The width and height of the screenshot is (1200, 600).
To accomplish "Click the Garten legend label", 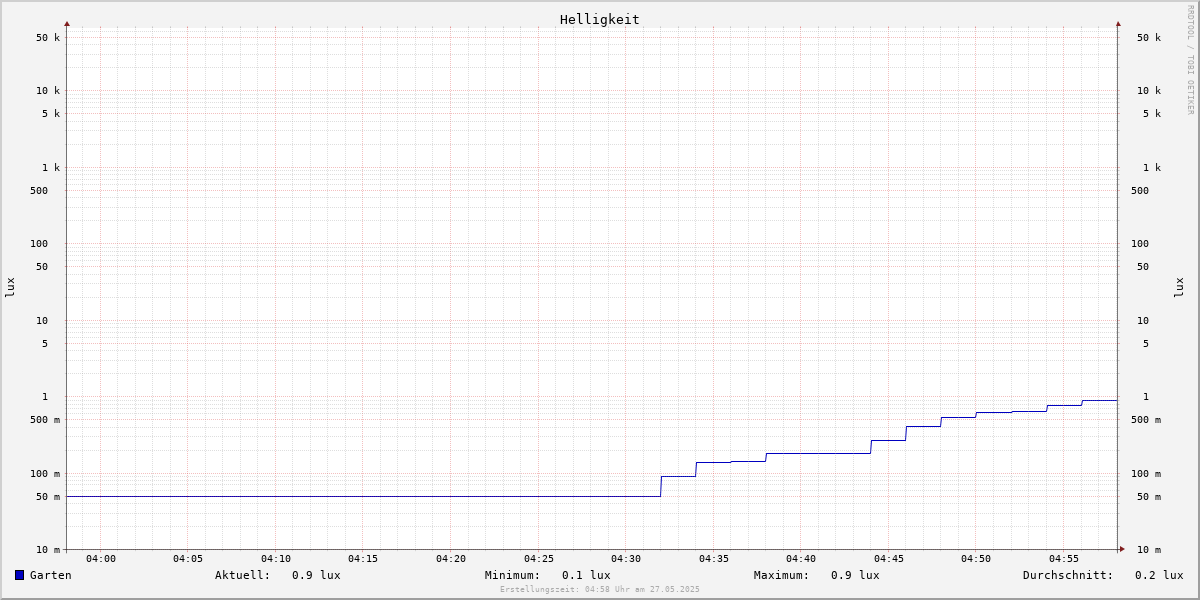I will click(50, 575).
